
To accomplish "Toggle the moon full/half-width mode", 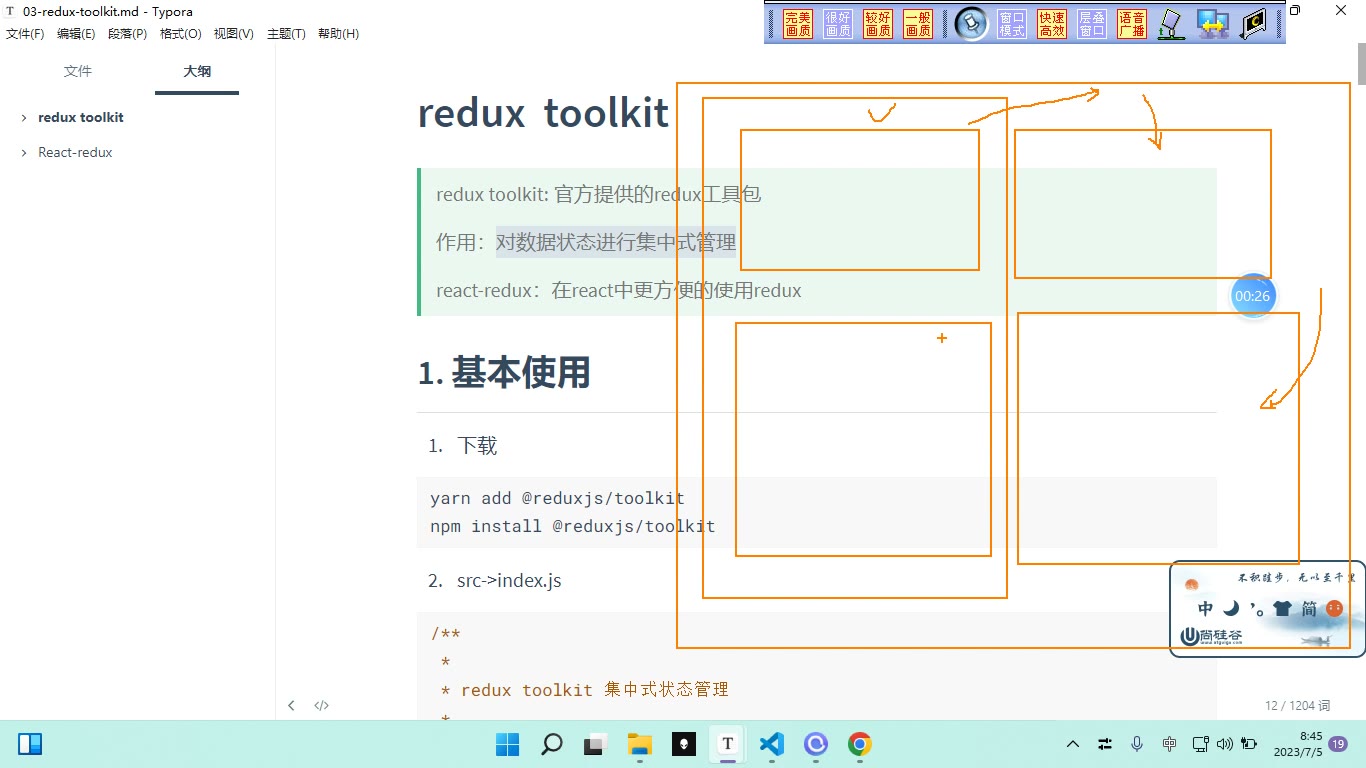I will (1231, 608).
